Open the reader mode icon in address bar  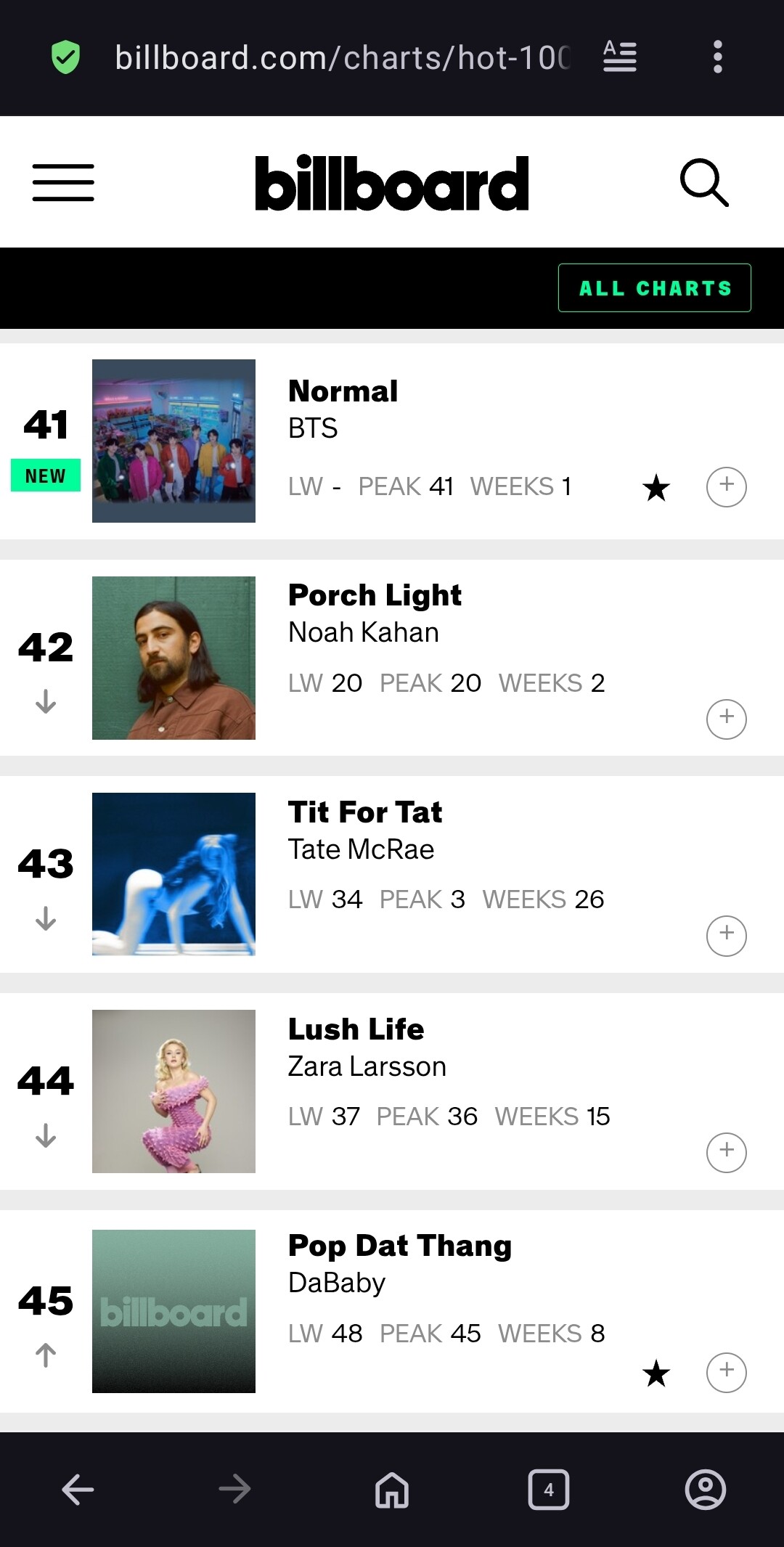pos(620,57)
